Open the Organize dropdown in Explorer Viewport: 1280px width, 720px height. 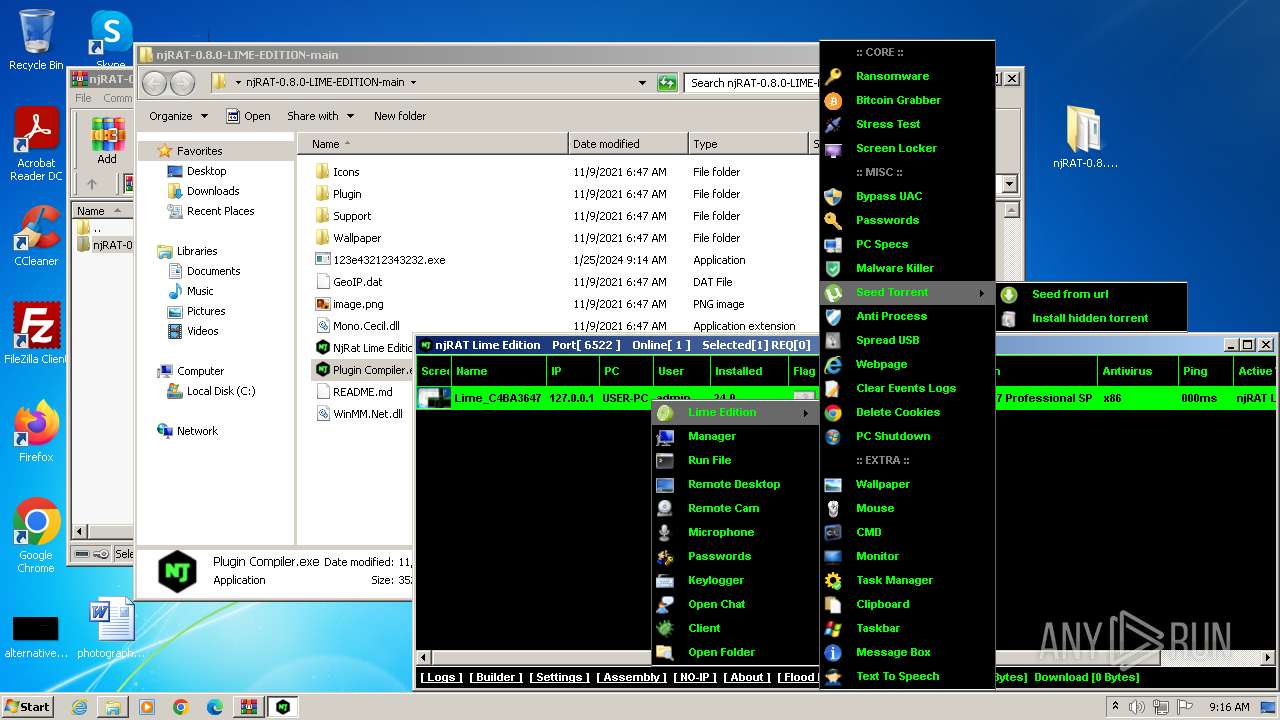[x=178, y=116]
